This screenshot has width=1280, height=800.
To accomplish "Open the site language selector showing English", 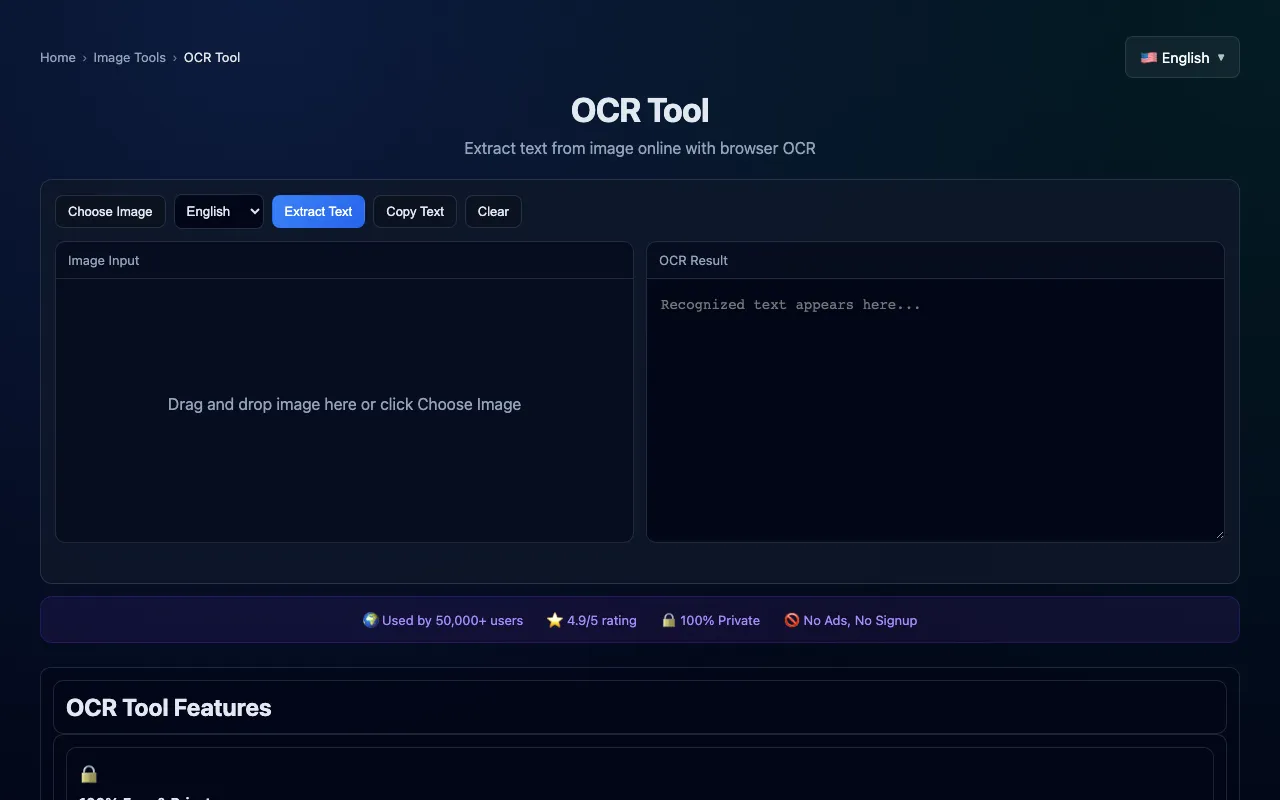I will pyautogui.click(x=1182, y=57).
